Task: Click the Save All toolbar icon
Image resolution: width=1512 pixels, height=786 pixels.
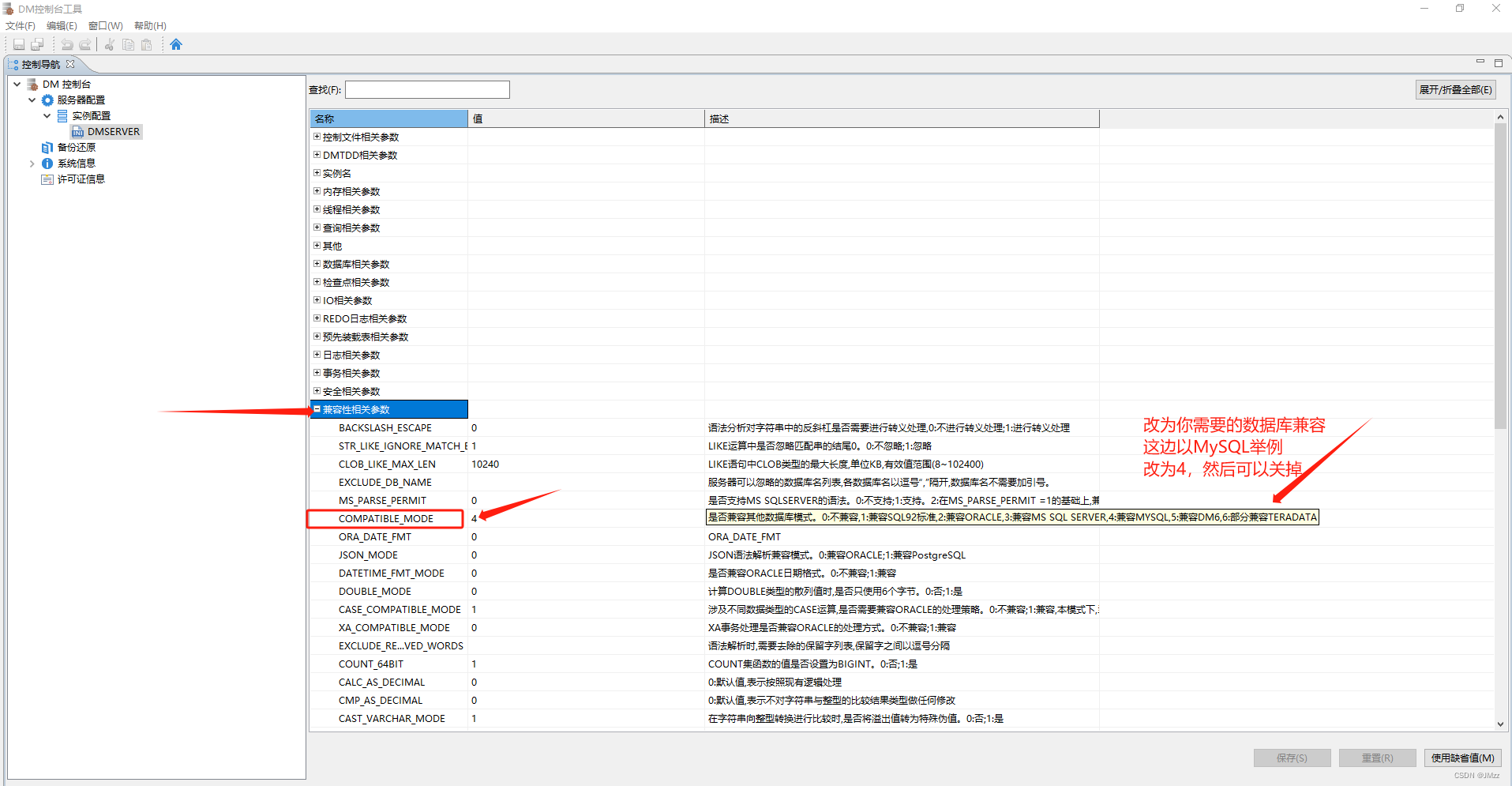Action: tap(36, 45)
